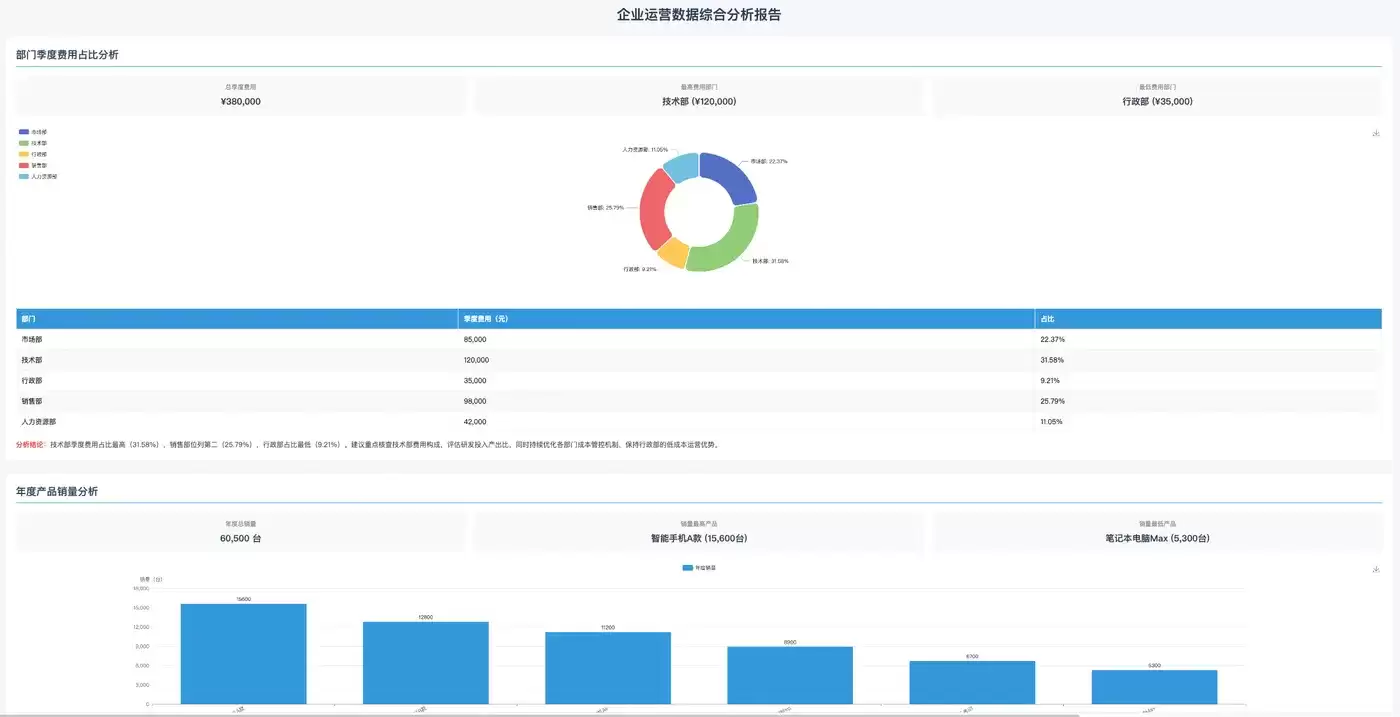Click the bar labeled 11200
This screenshot has width=1400, height=717.
point(608,668)
